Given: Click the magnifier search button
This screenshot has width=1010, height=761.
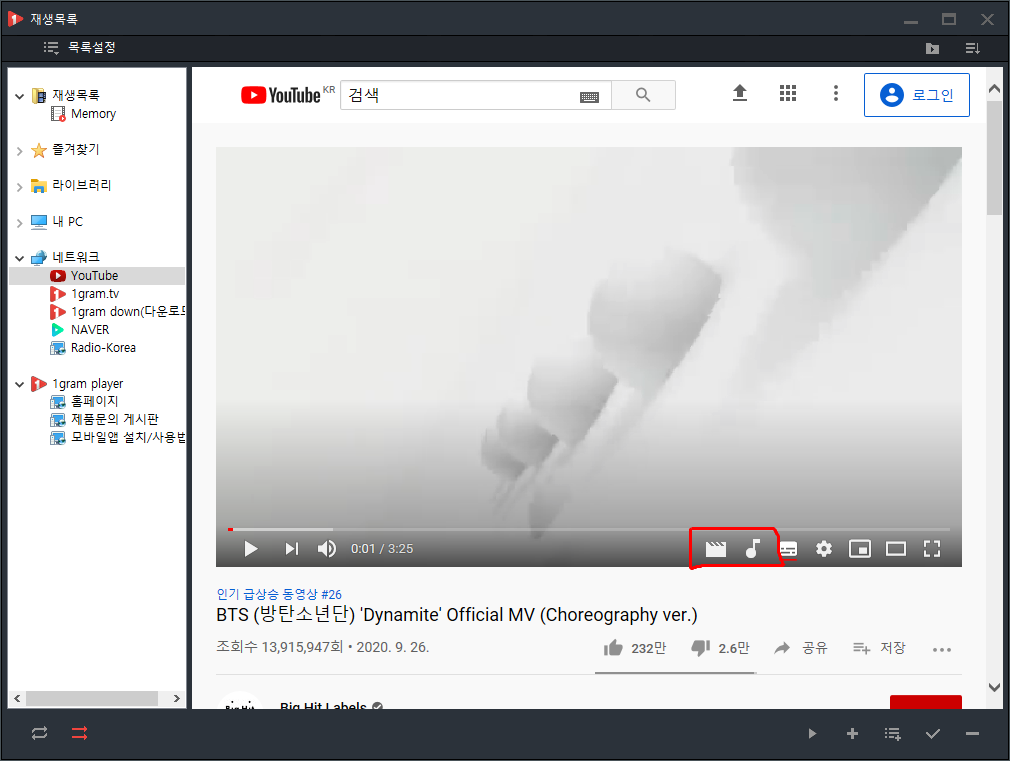Looking at the screenshot, I should point(643,95).
